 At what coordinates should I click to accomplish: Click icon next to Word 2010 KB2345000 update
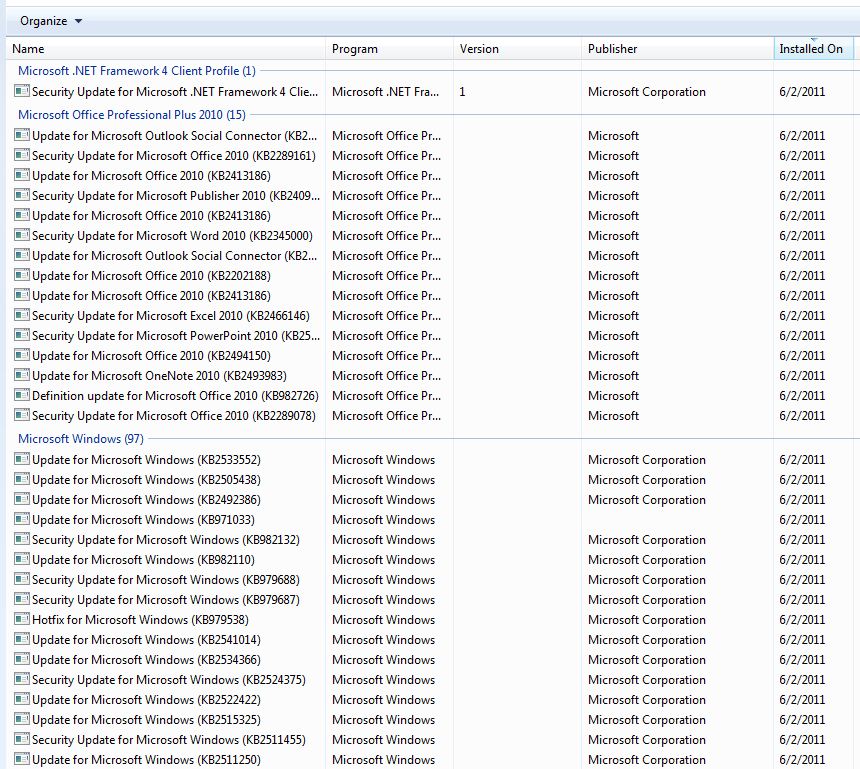(x=21, y=235)
